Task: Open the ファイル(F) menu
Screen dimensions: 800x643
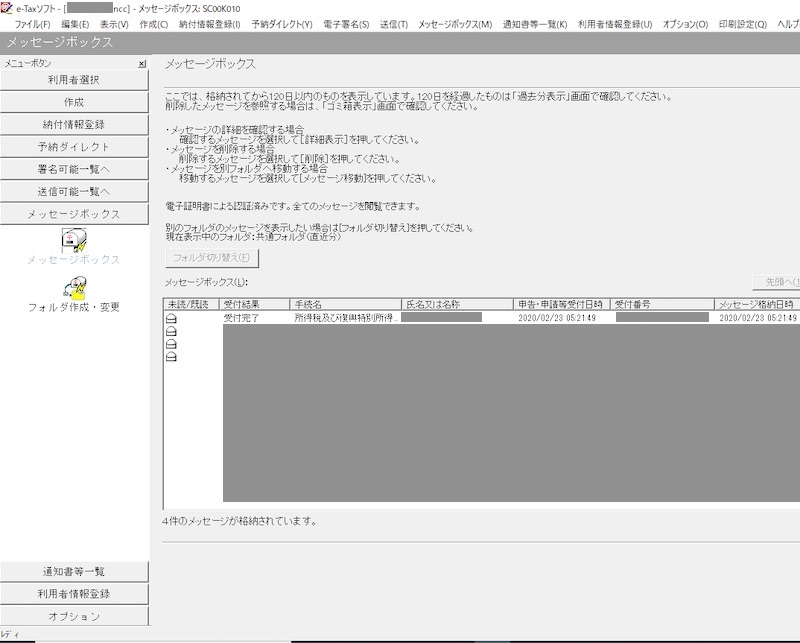Action: 33,24
